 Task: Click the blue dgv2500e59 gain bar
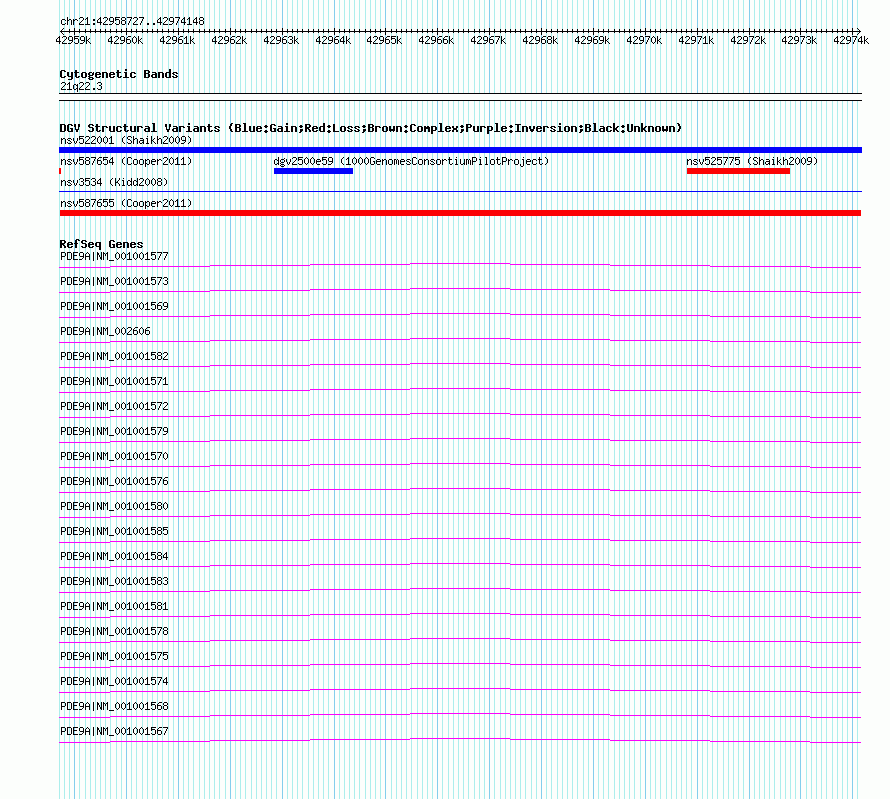(x=313, y=171)
